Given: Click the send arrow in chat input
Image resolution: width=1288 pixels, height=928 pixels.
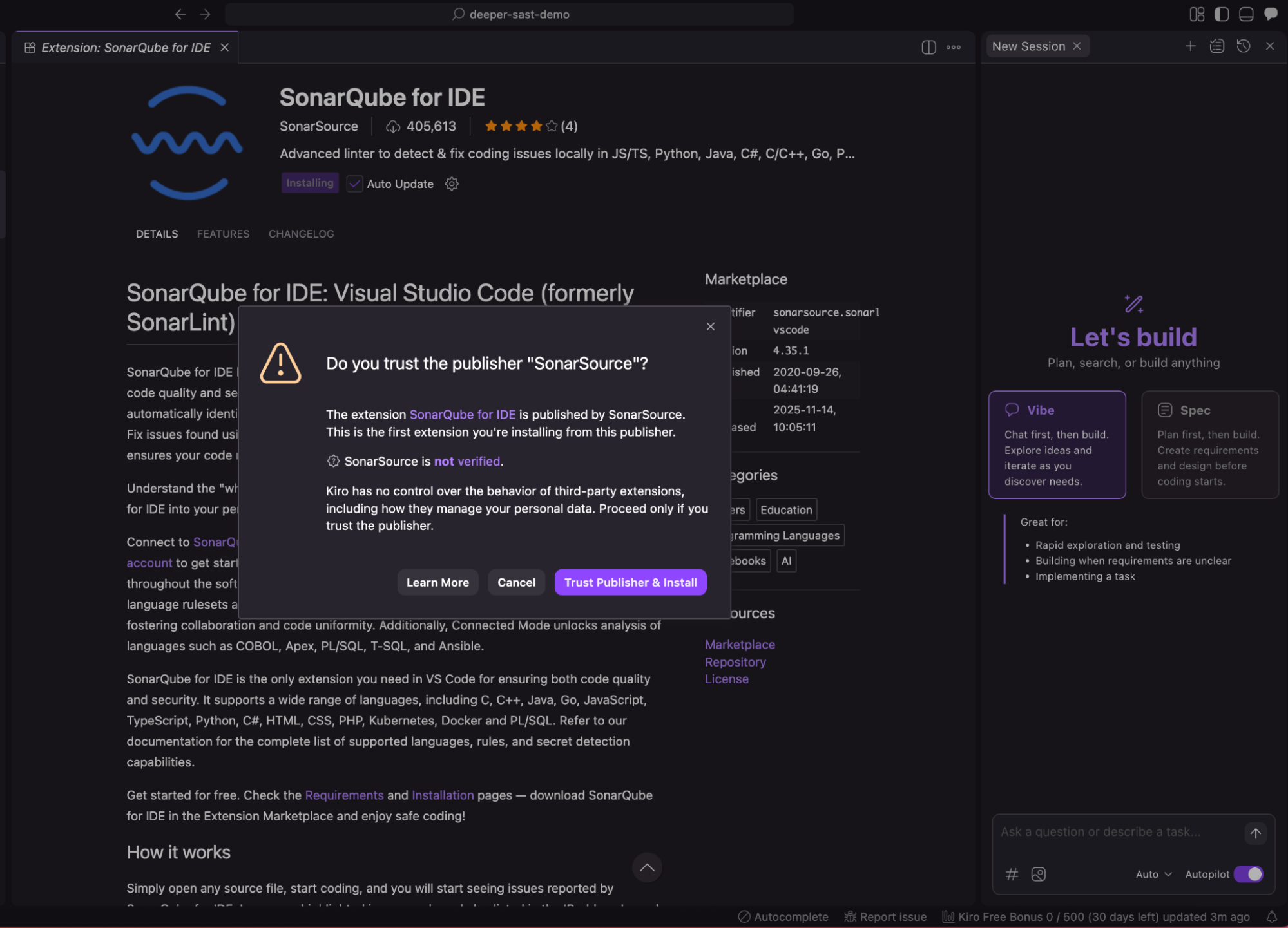Looking at the screenshot, I should click(x=1255, y=833).
